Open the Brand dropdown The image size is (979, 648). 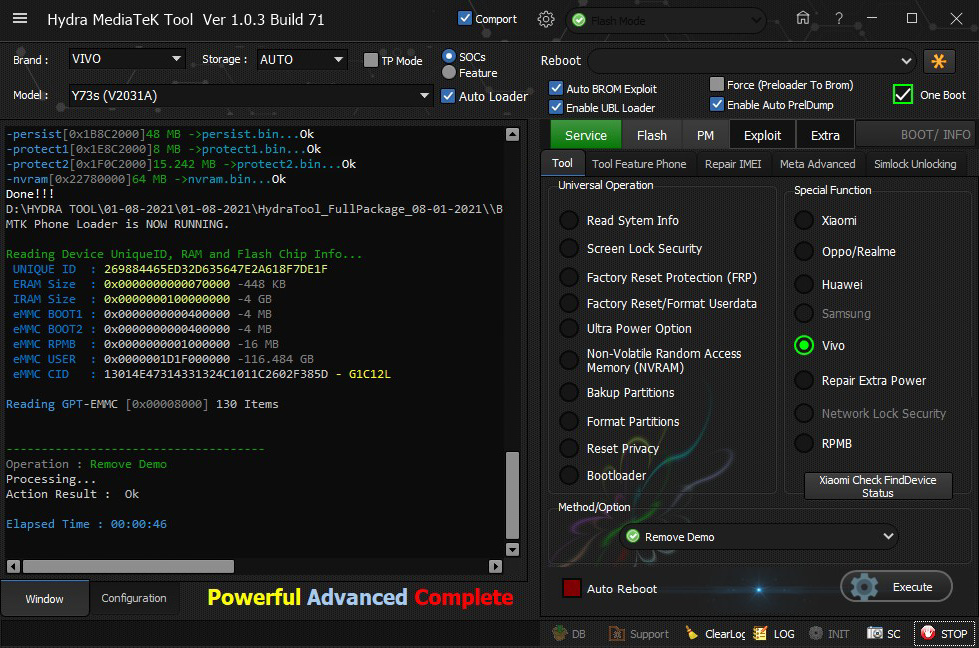pyautogui.click(x=126, y=59)
